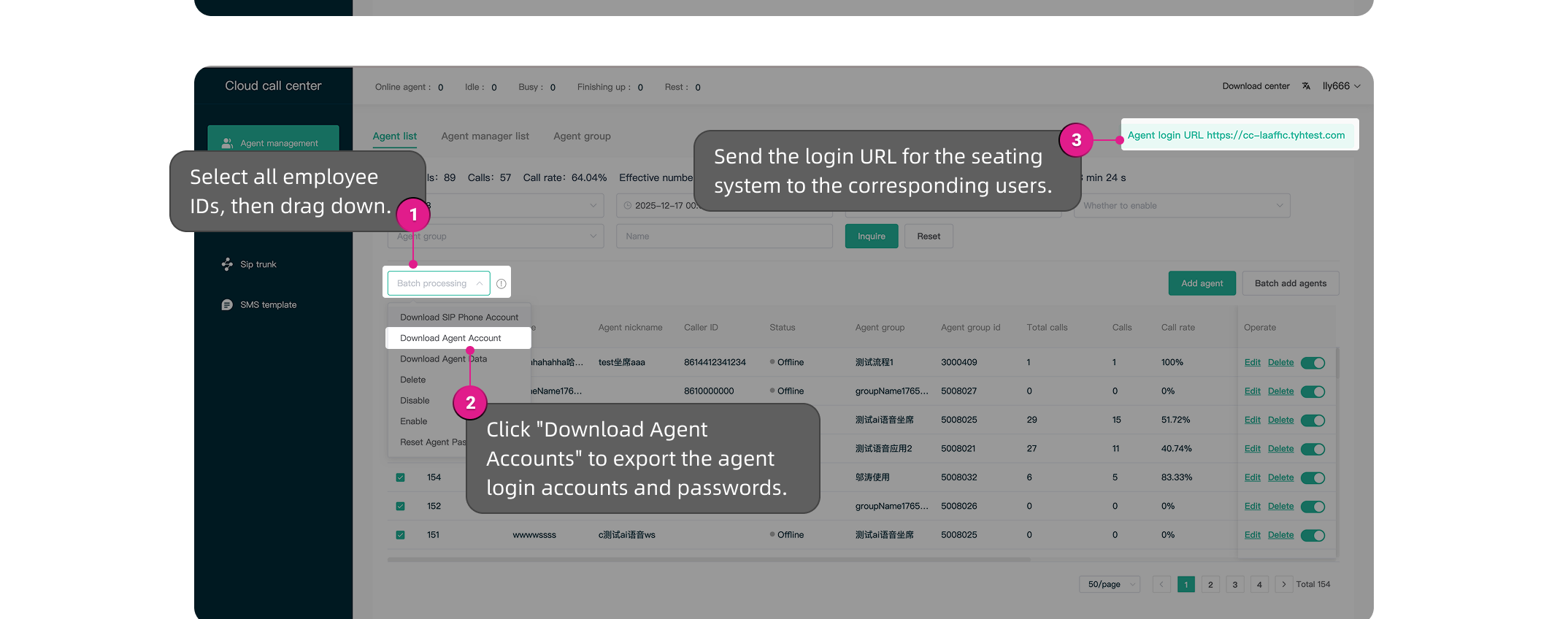Click into the Name input field
Screen dimensions: 1568x619
click(x=723, y=237)
